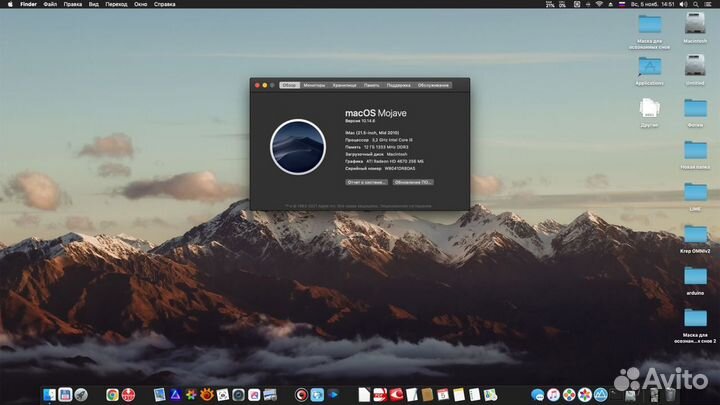Select the Другое file stack on desktop

[649, 112]
